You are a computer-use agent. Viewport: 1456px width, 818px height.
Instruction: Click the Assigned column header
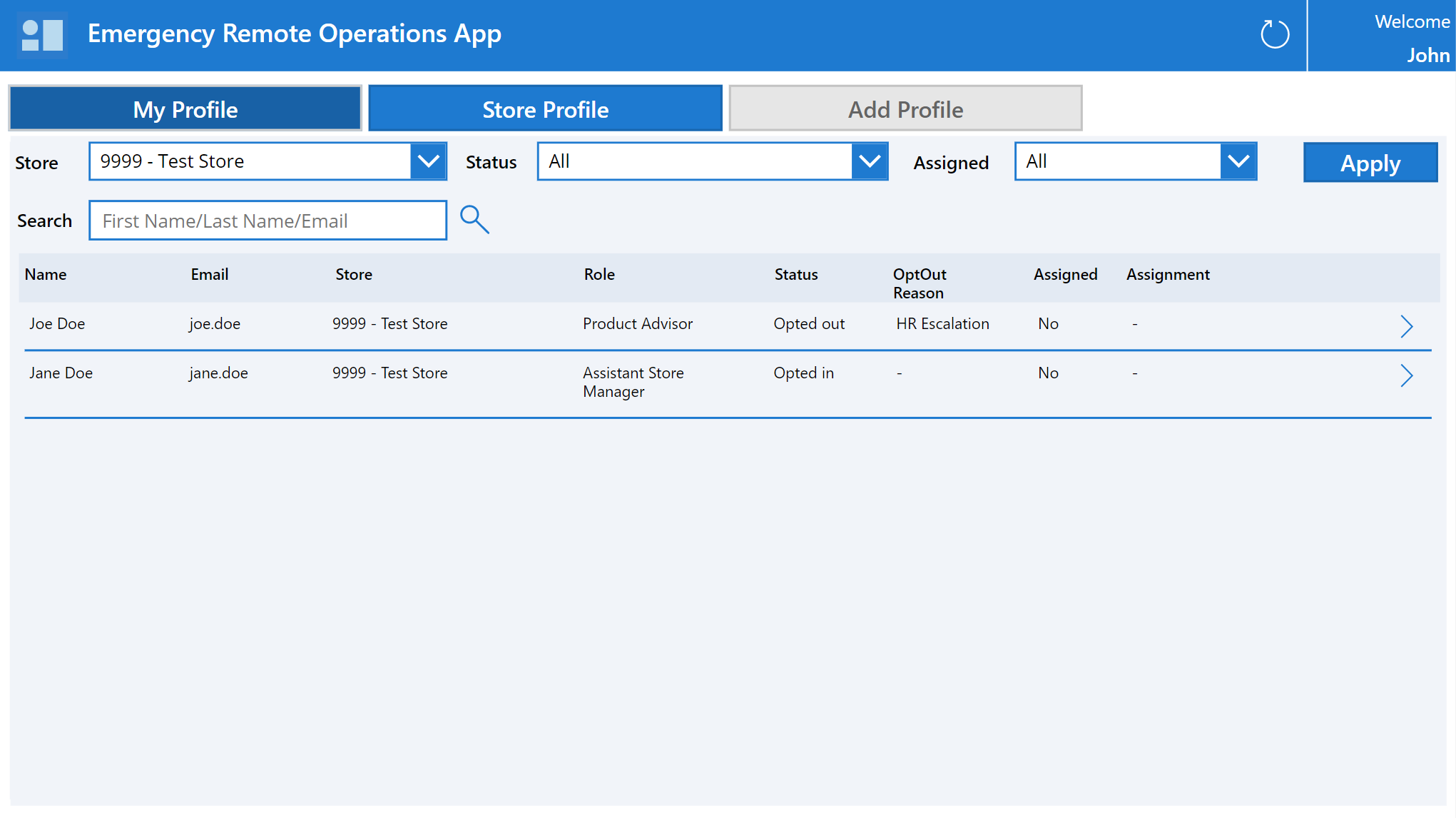point(1065,274)
